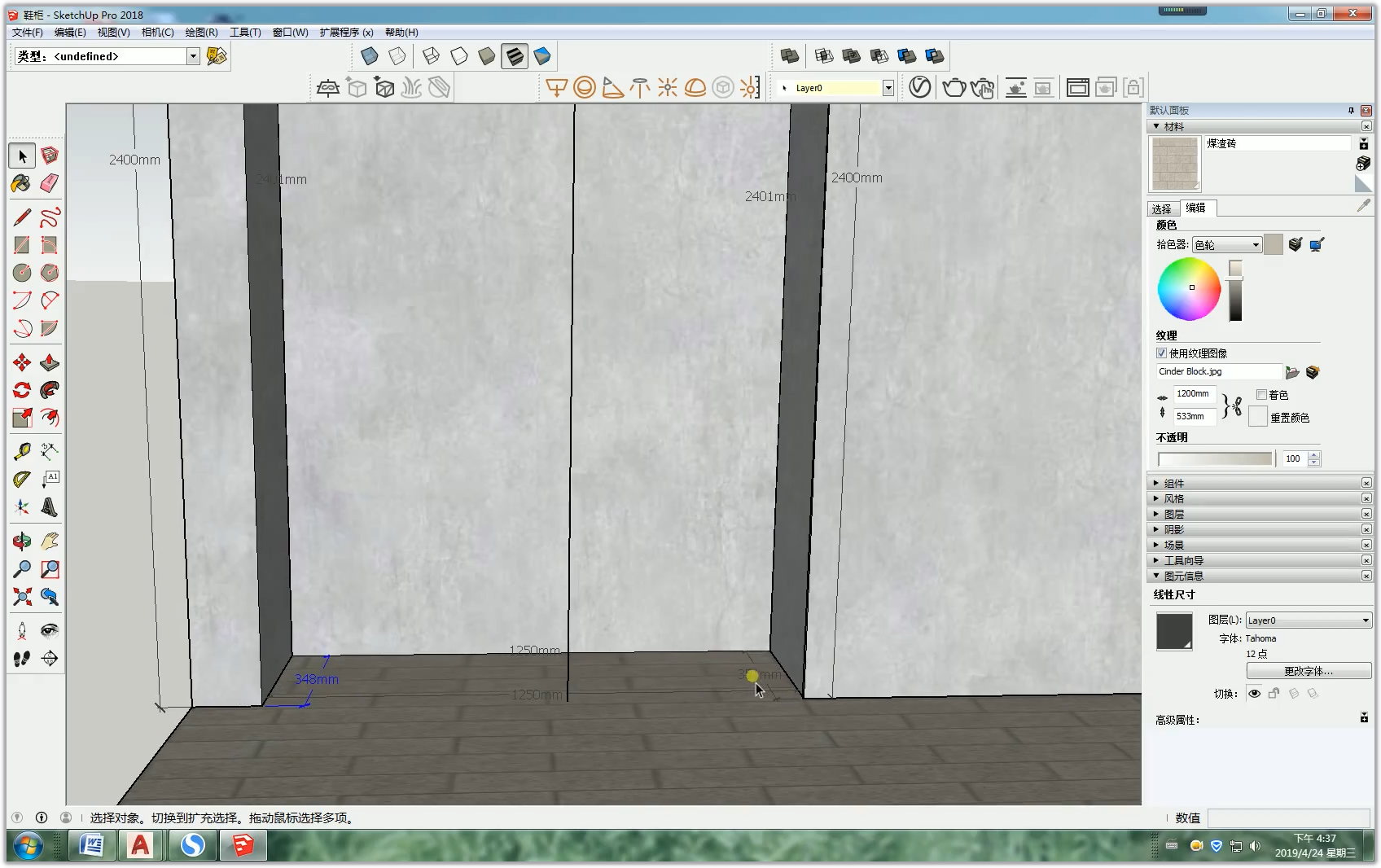Image resolution: width=1381 pixels, height=868 pixels.
Task: Activate the Move tool
Action: click(22, 362)
